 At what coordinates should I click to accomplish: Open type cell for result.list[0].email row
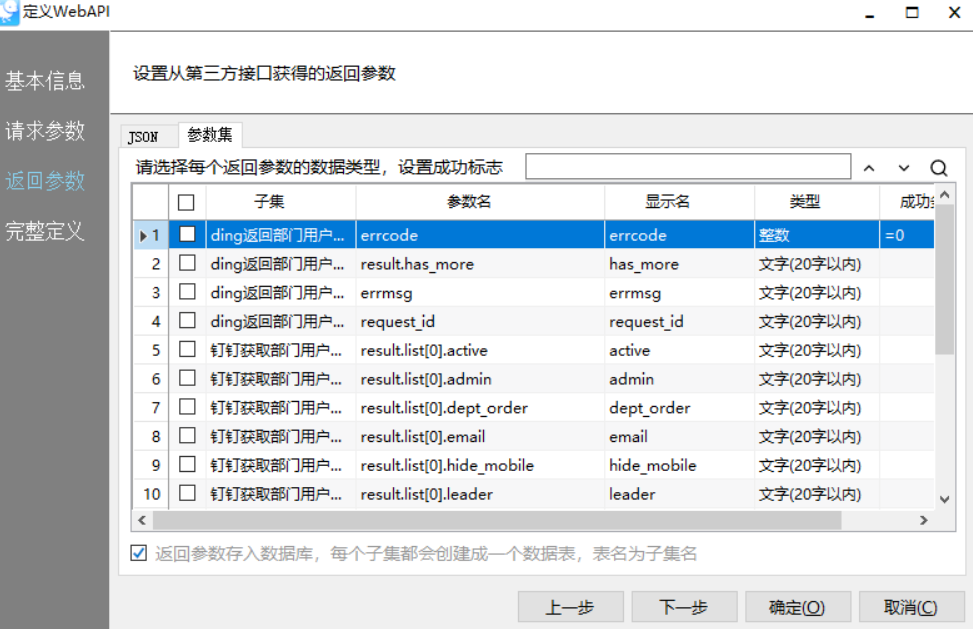pos(816,436)
